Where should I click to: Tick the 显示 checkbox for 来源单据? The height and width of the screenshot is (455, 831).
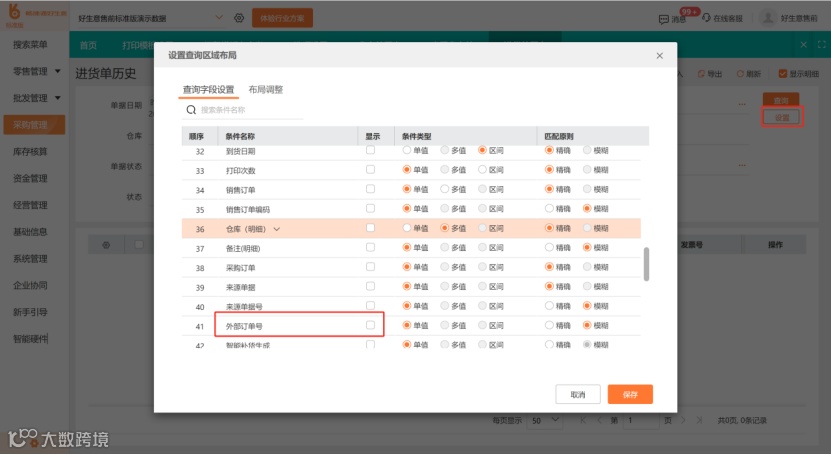pyautogui.click(x=370, y=286)
